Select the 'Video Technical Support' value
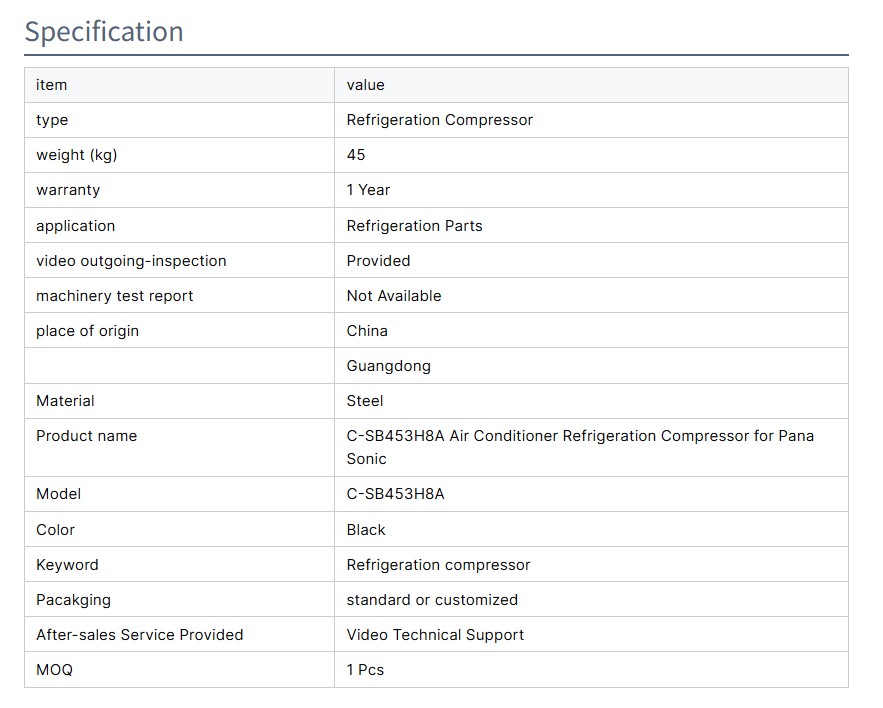883x708 pixels. coord(435,635)
